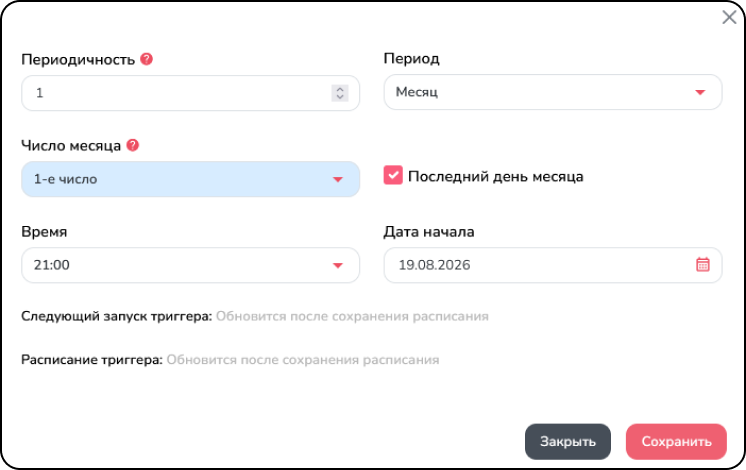Click the red arrow in Период field
The image size is (746, 470).
tap(700, 92)
